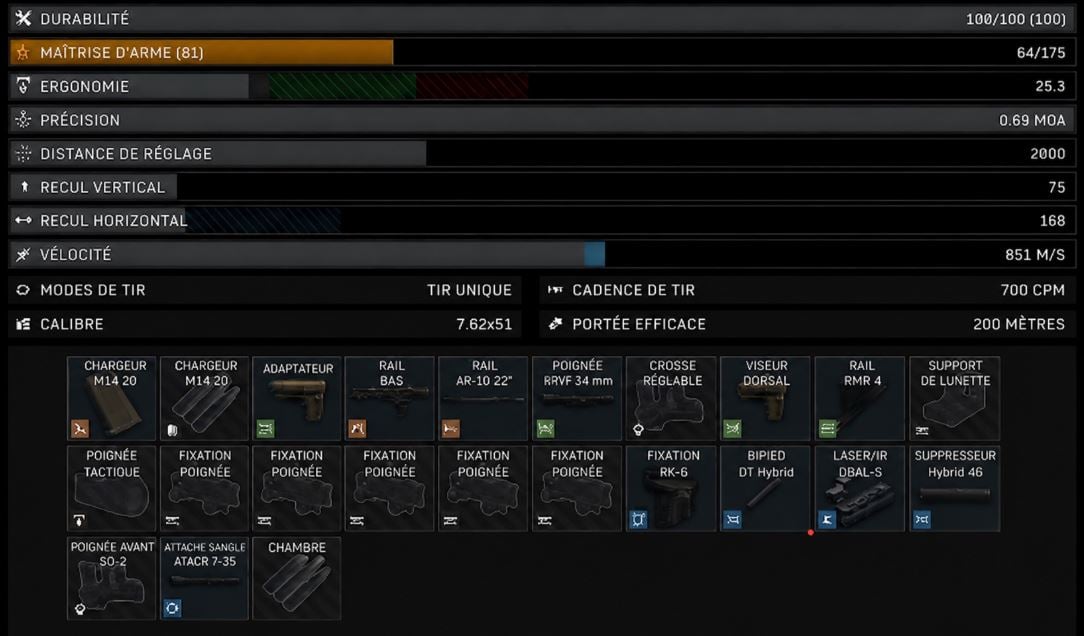This screenshot has height=636, width=1084.
Task: Click the DURABILITÉ label
Action: point(84,19)
